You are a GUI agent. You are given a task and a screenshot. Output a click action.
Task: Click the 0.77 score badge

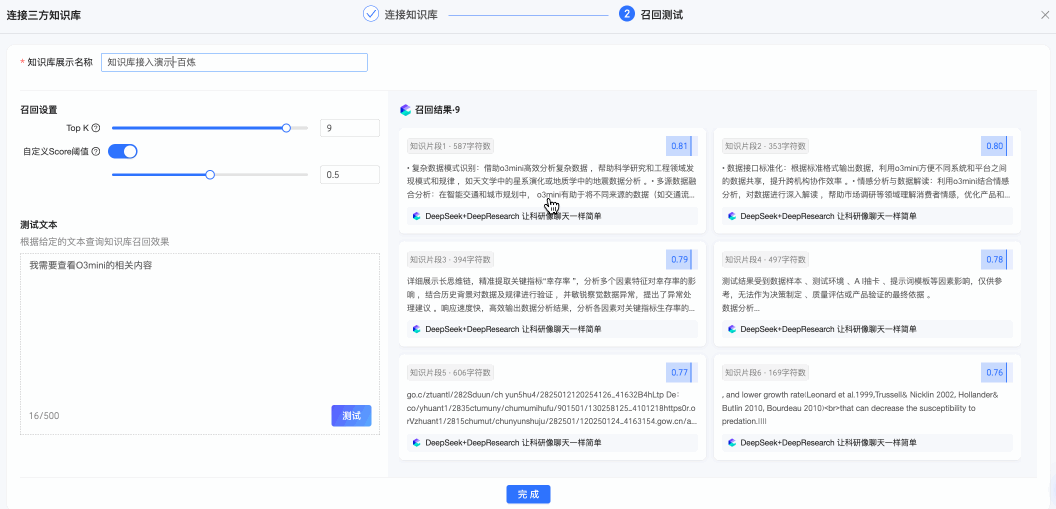click(x=682, y=372)
